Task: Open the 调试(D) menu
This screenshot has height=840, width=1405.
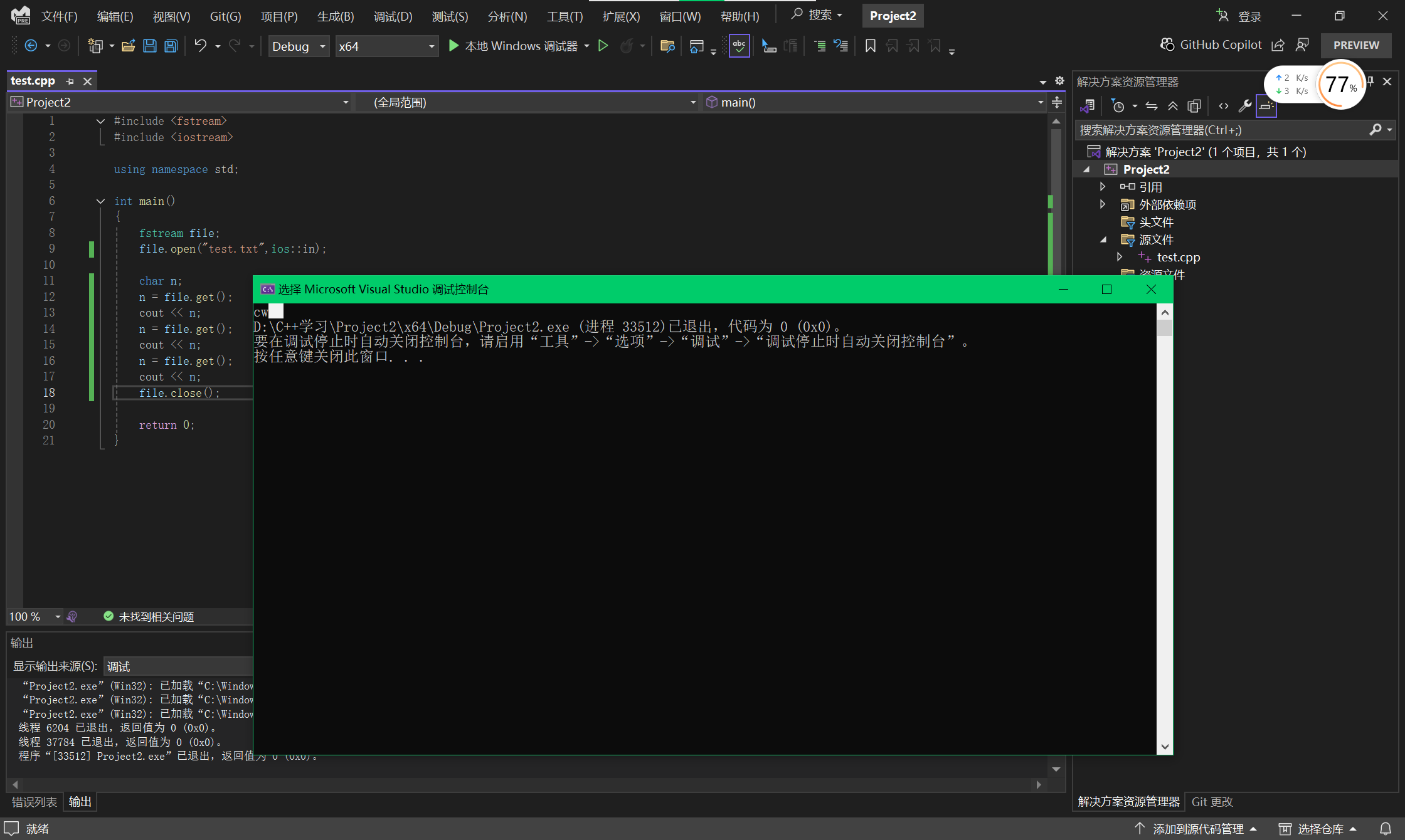Action: (393, 16)
